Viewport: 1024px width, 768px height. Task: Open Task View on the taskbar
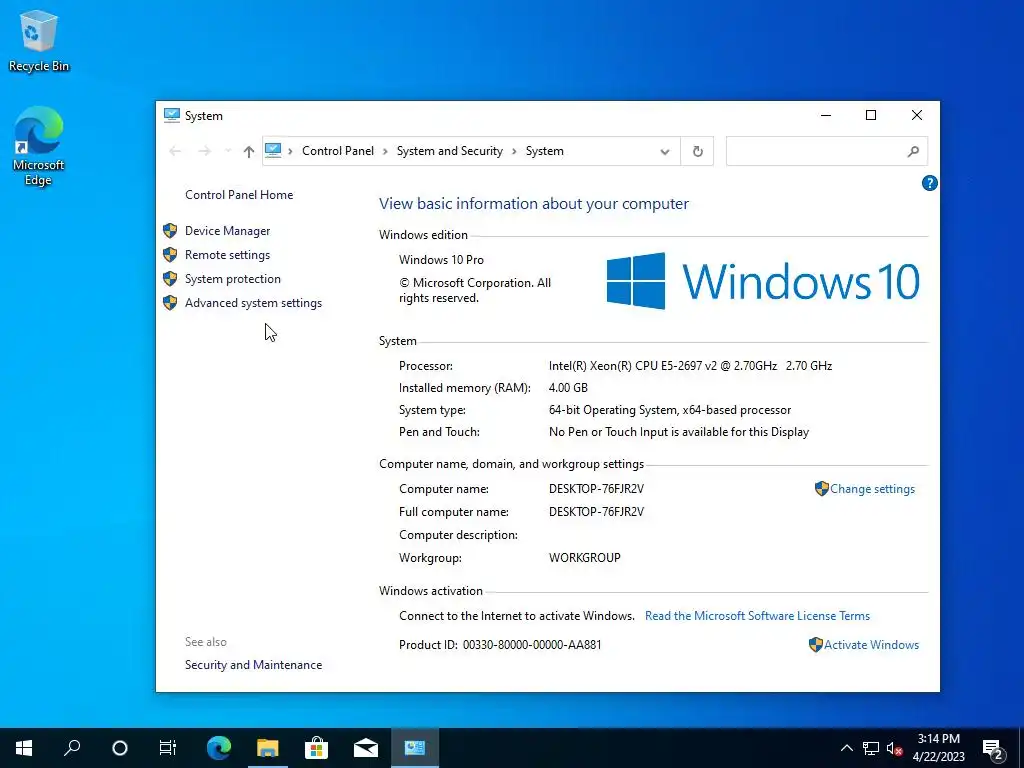tap(168, 748)
